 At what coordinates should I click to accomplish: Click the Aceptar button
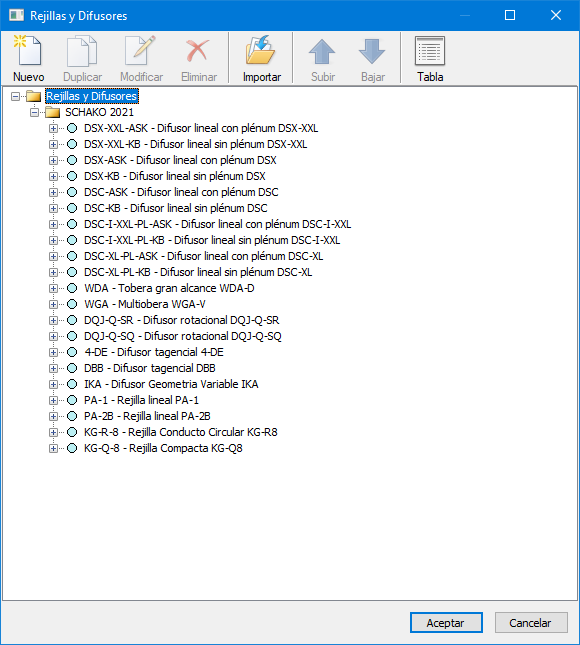point(446,623)
